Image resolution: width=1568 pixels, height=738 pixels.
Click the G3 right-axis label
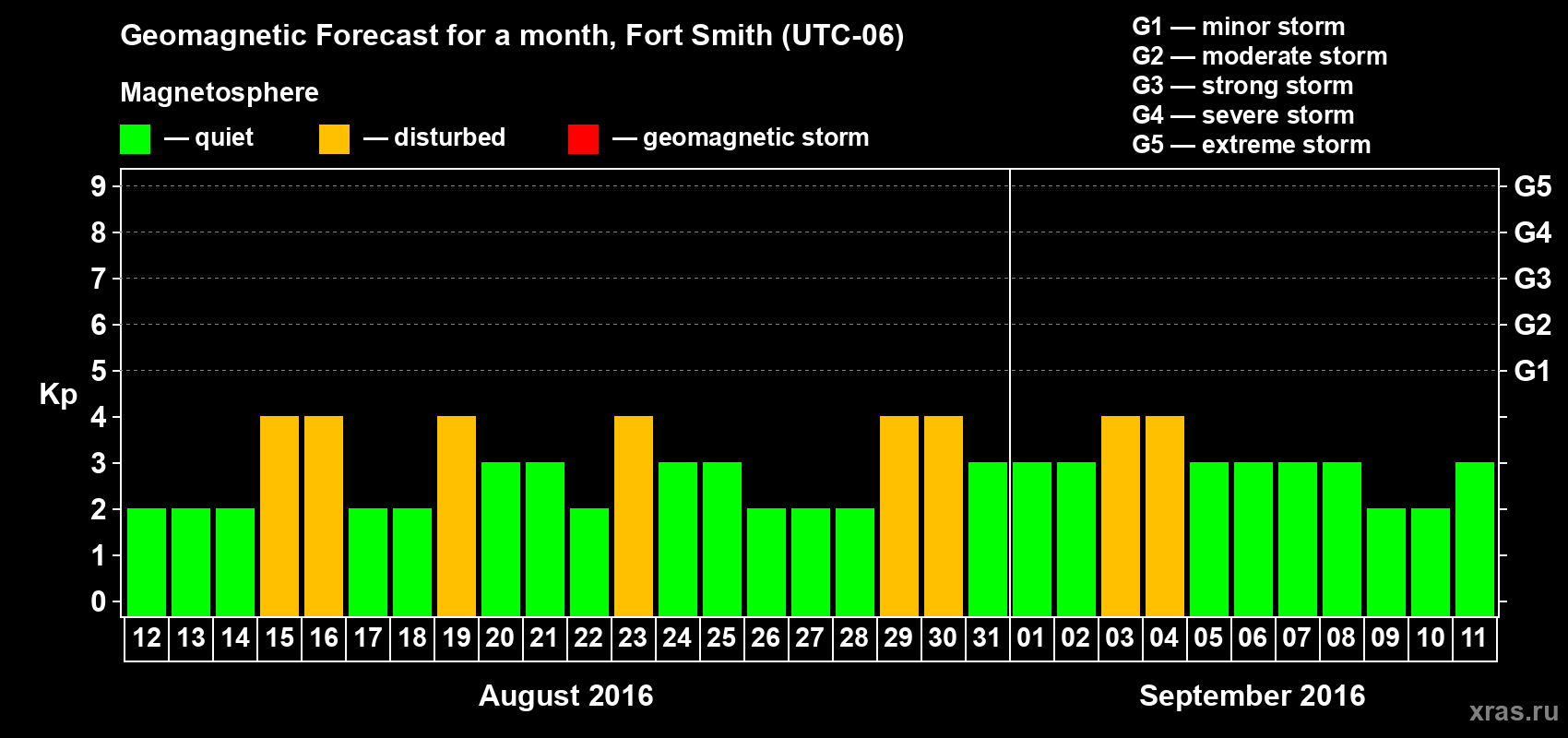[1532, 279]
